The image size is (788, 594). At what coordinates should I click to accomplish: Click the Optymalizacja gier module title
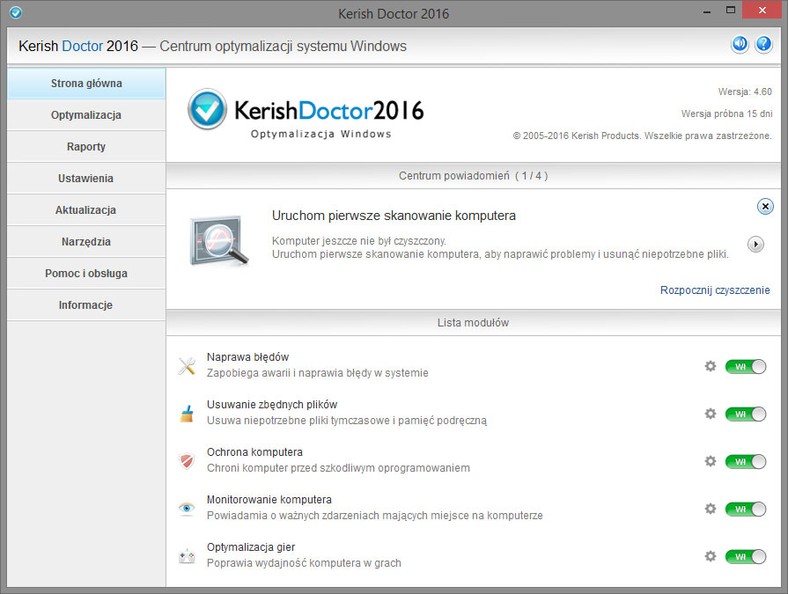click(251, 547)
